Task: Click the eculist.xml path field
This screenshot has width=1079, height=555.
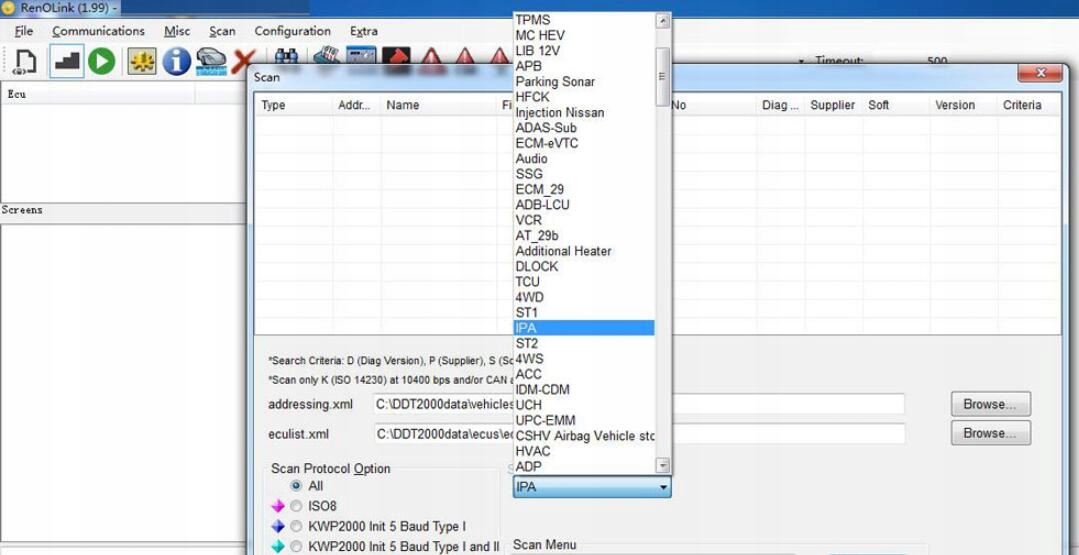Action: (639, 434)
